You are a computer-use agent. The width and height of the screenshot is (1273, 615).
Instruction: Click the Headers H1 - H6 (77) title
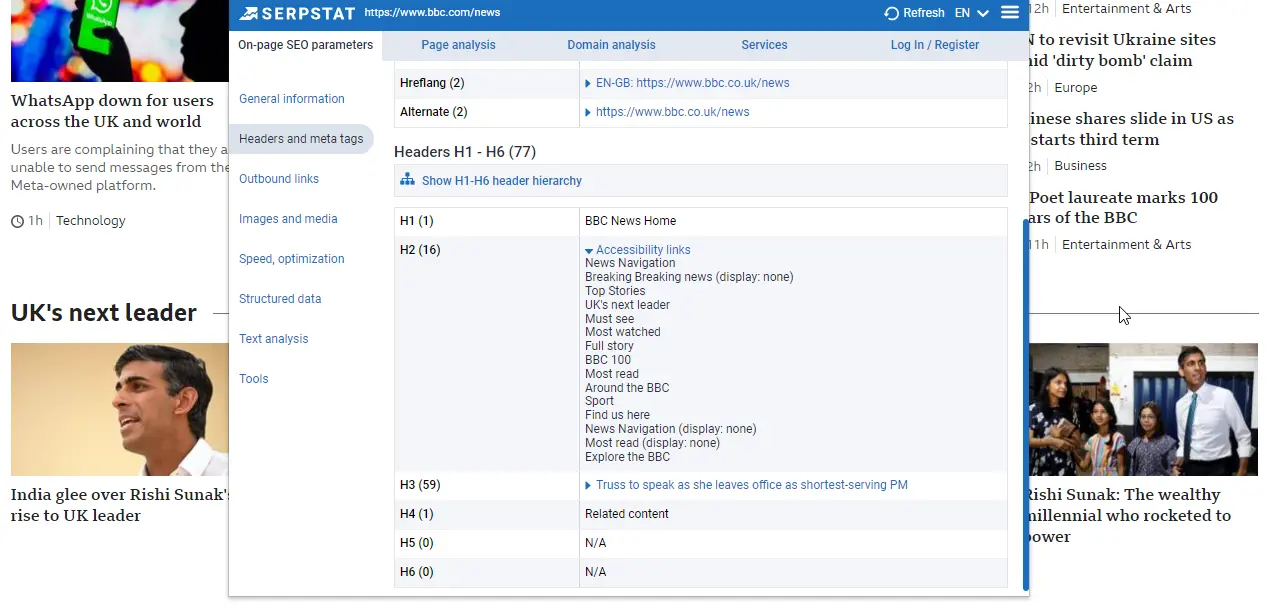click(x=465, y=152)
